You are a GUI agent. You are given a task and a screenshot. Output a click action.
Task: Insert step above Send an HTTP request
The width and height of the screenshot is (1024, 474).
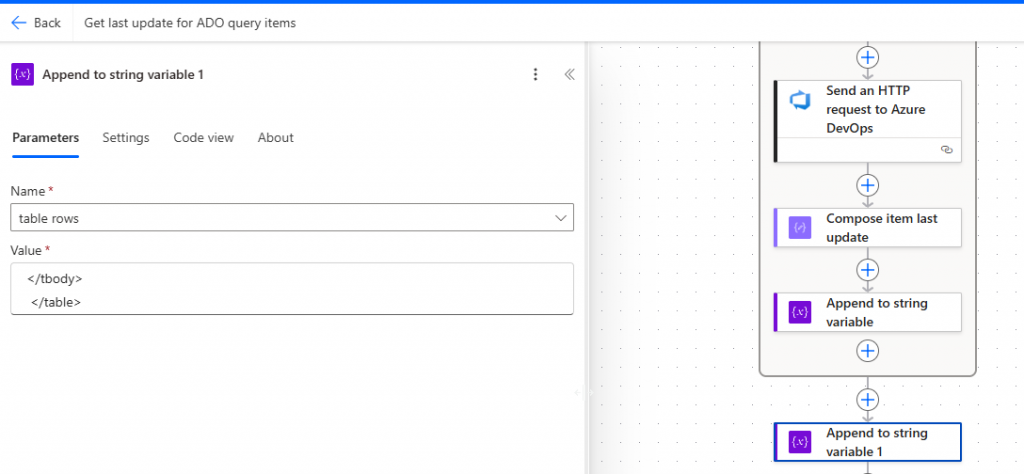(x=868, y=57)
